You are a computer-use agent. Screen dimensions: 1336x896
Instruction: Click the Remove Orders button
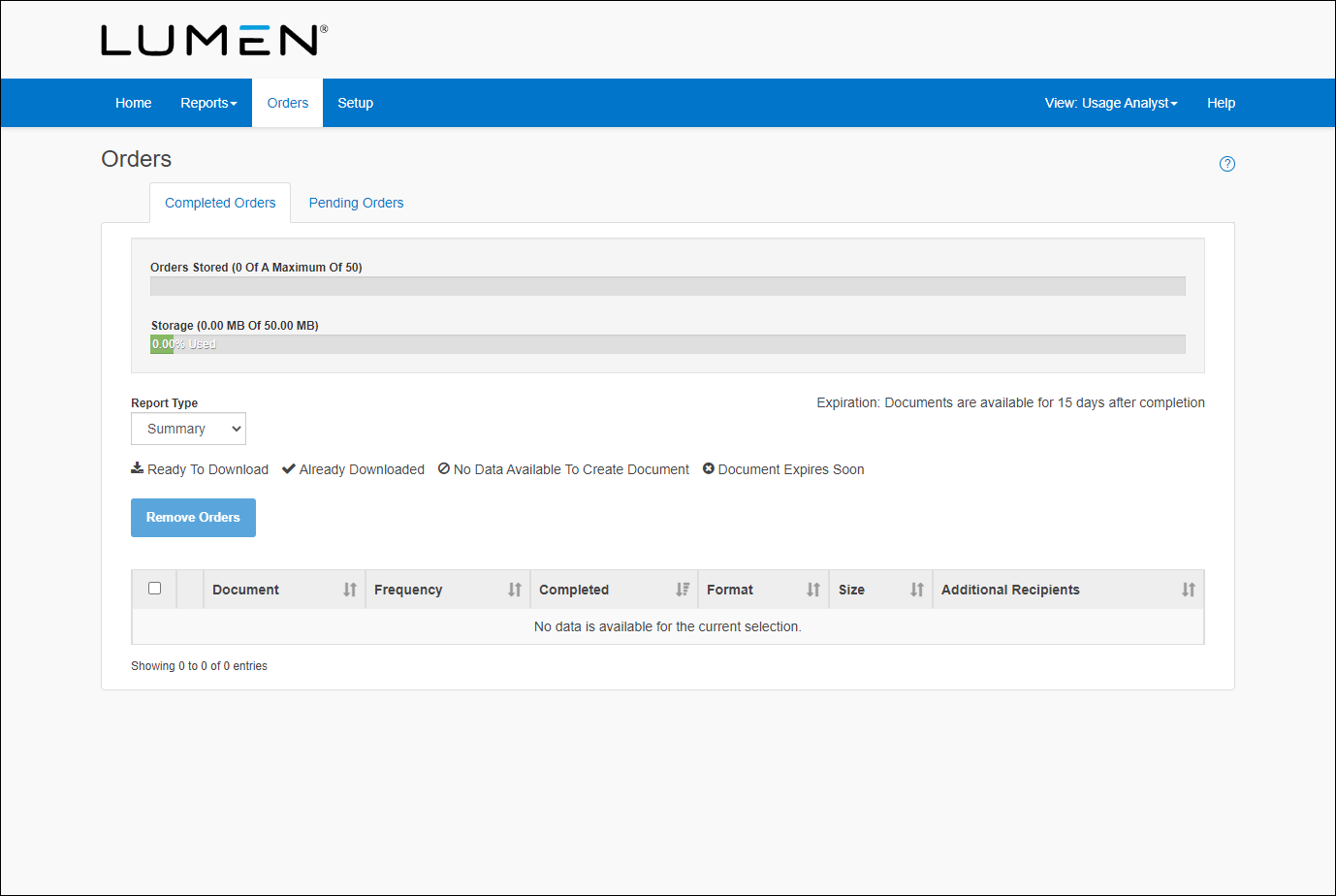[x=193, y=518]
